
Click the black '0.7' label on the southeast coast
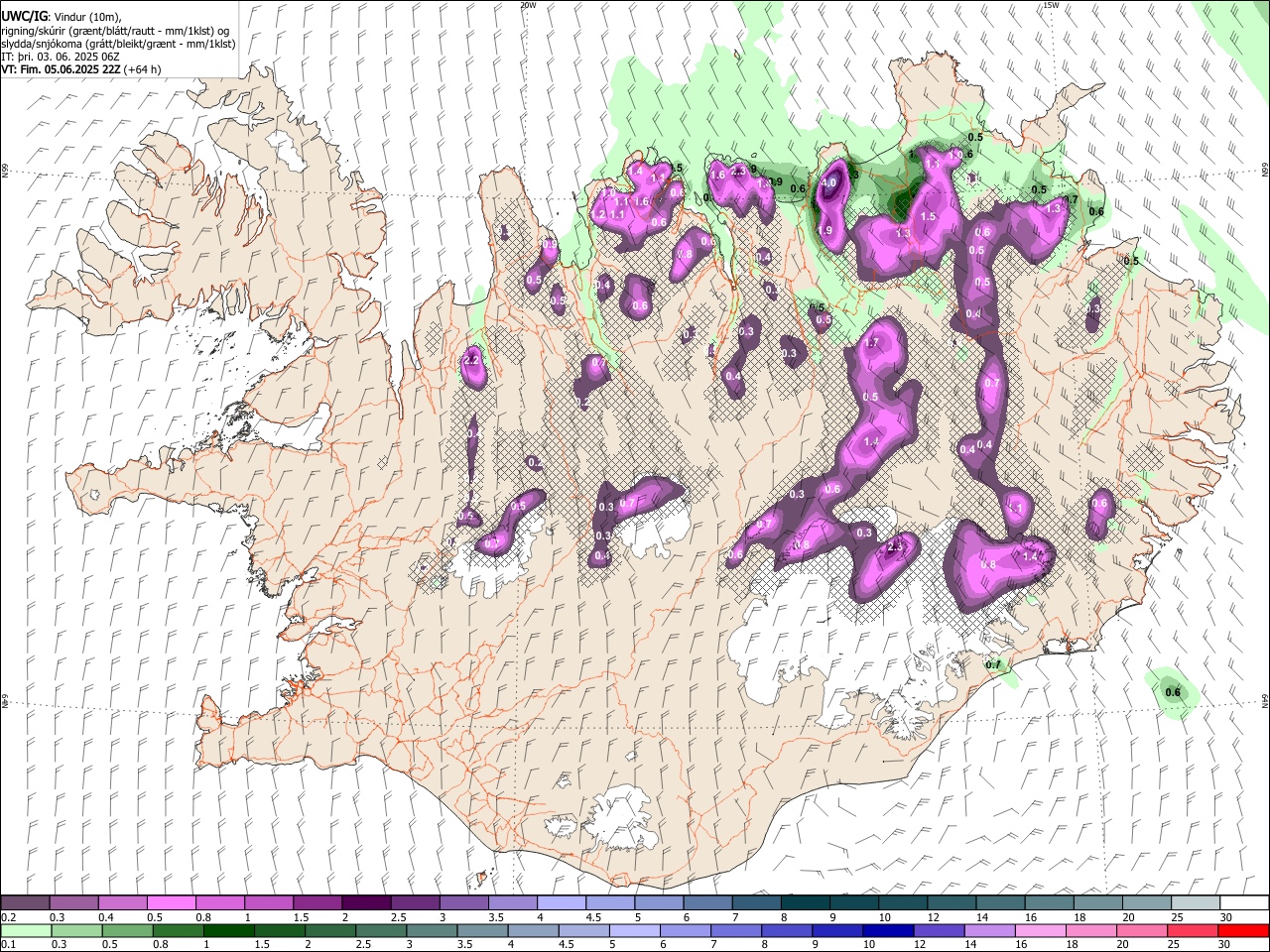(x=993, y=664)
